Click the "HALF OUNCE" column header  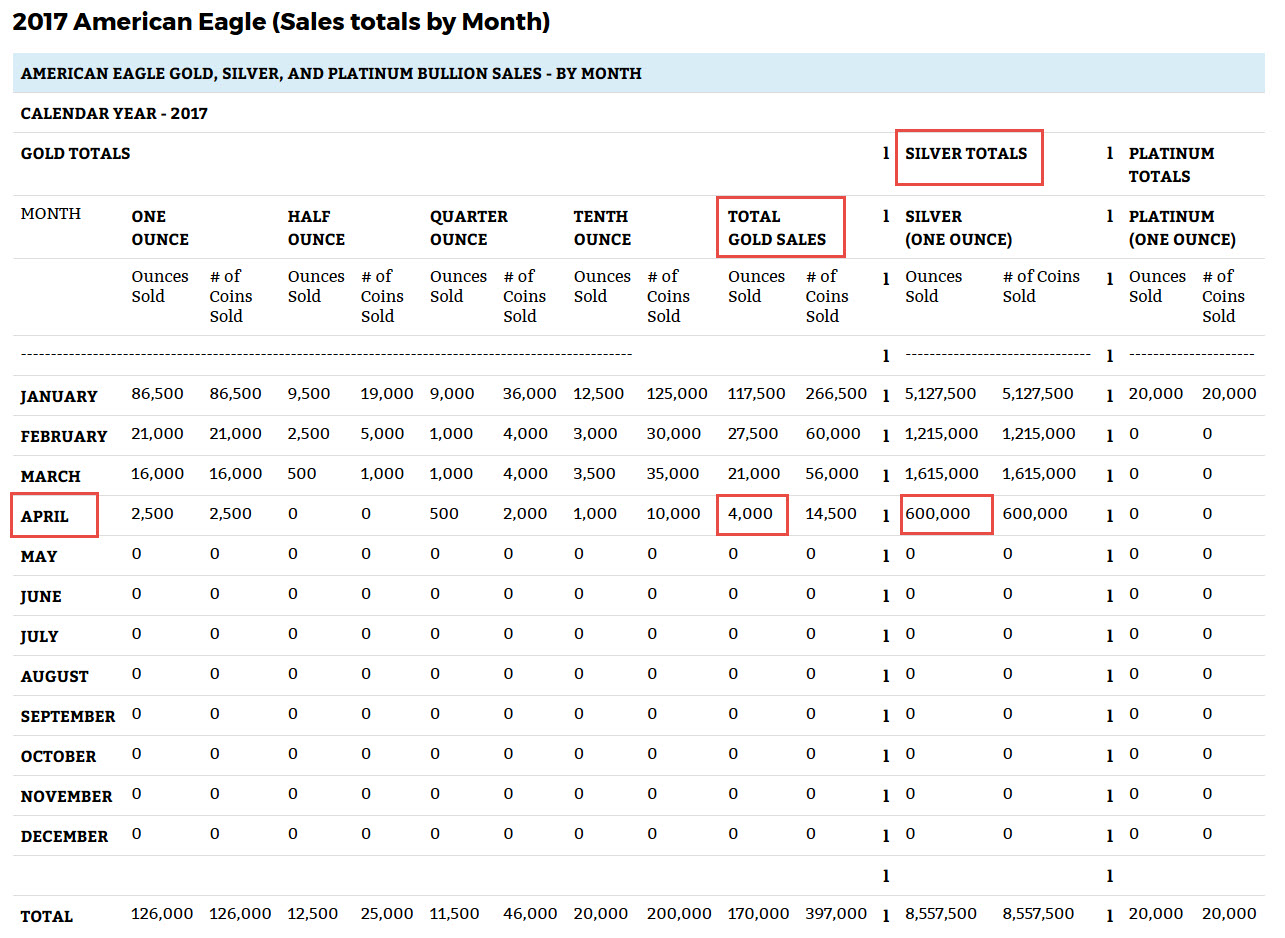point(316,228)
